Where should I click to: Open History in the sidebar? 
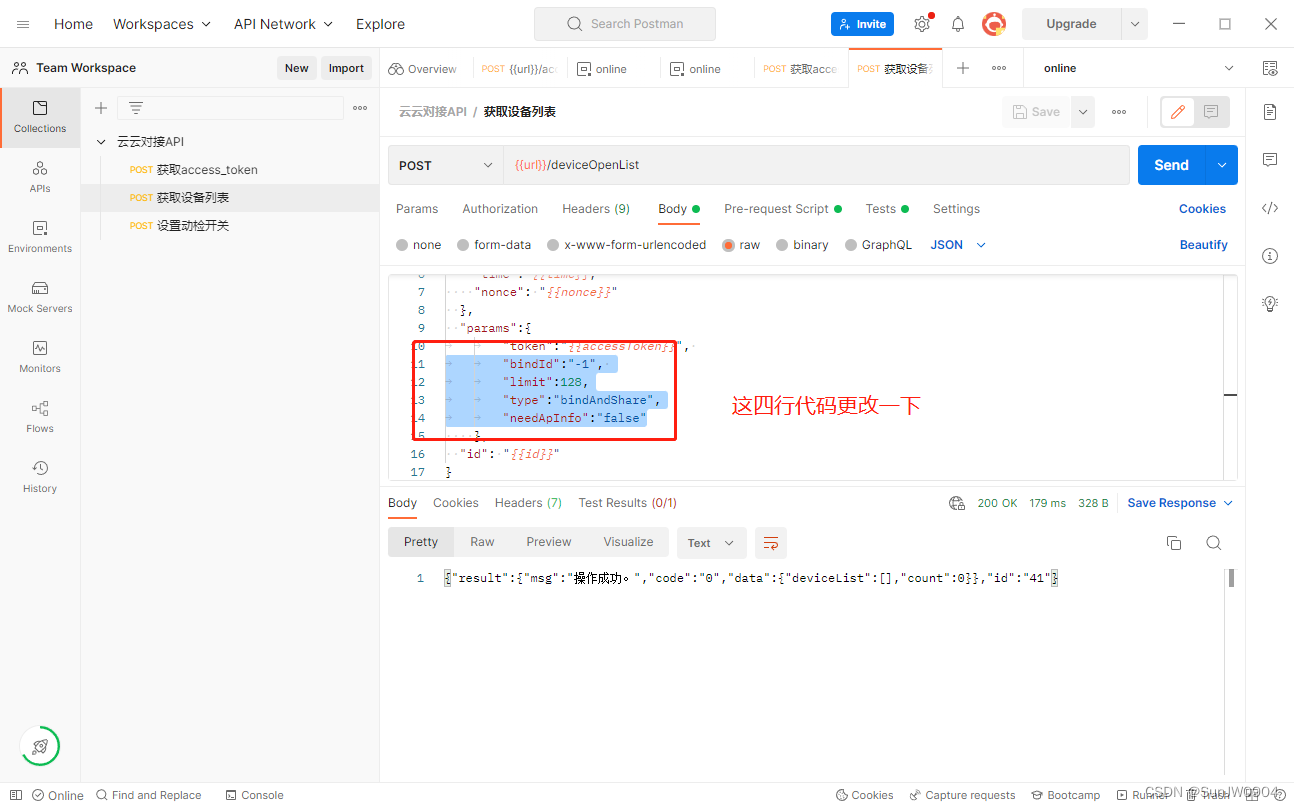40,477
